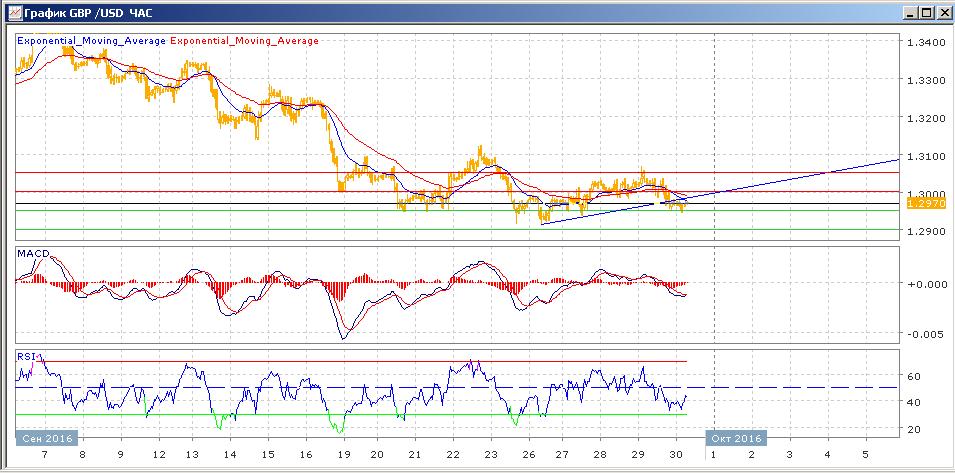Select the blue Exponential_Moving_Average legend label
The width and height of the screenshot is (955, 473).
tap(92, 41)
